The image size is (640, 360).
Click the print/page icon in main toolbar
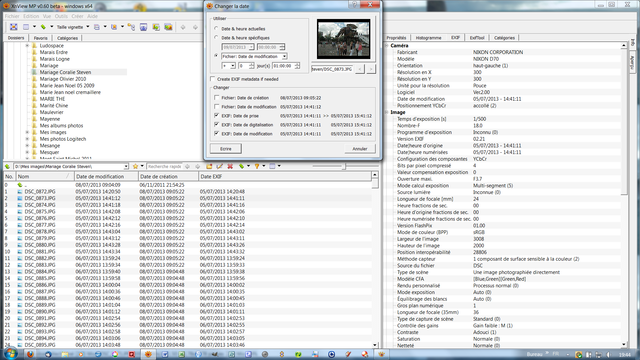click(x=97, y=27)
